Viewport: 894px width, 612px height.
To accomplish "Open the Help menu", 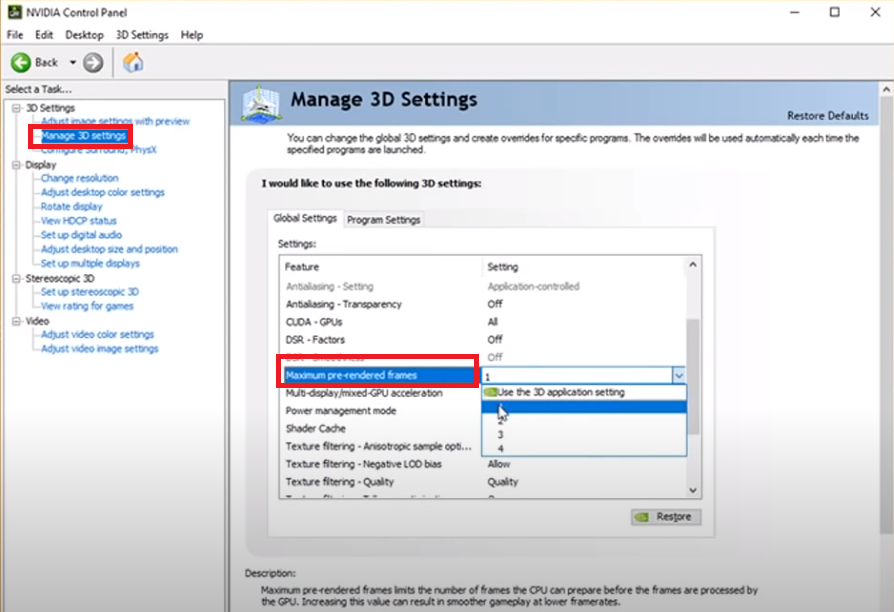I will click(192, 35).
